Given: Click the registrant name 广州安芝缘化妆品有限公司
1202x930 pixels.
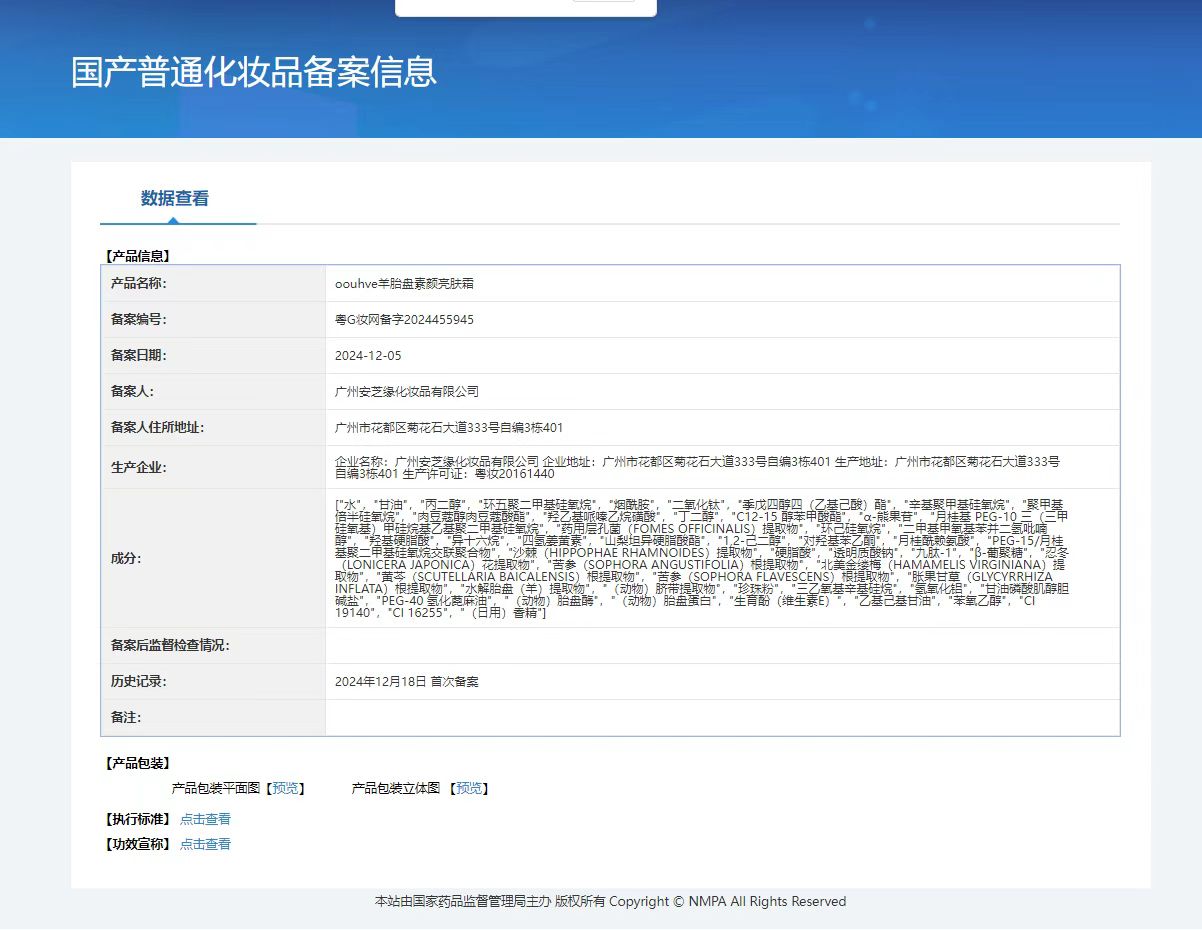Looking at the screenshot, I should click(407, 392).
